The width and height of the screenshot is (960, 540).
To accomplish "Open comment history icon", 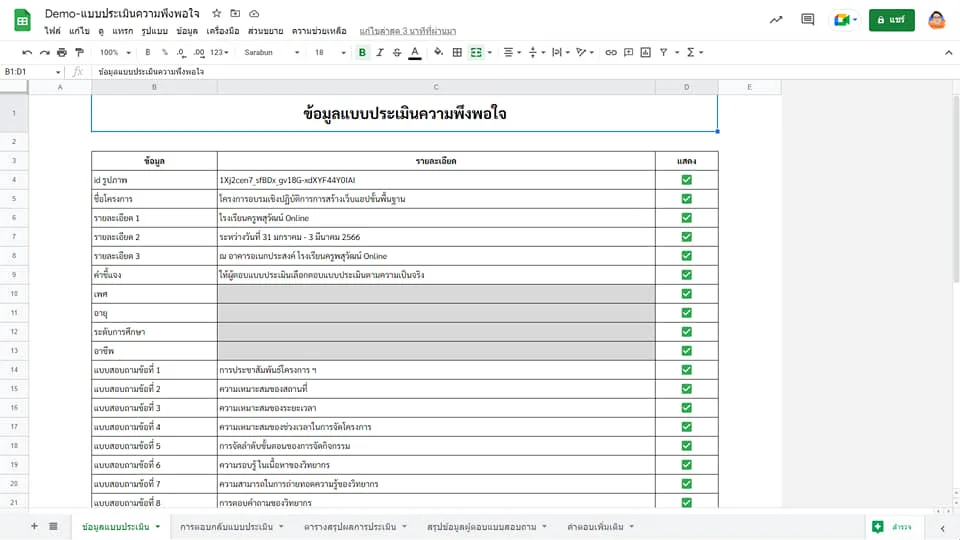I will point(808,20).
